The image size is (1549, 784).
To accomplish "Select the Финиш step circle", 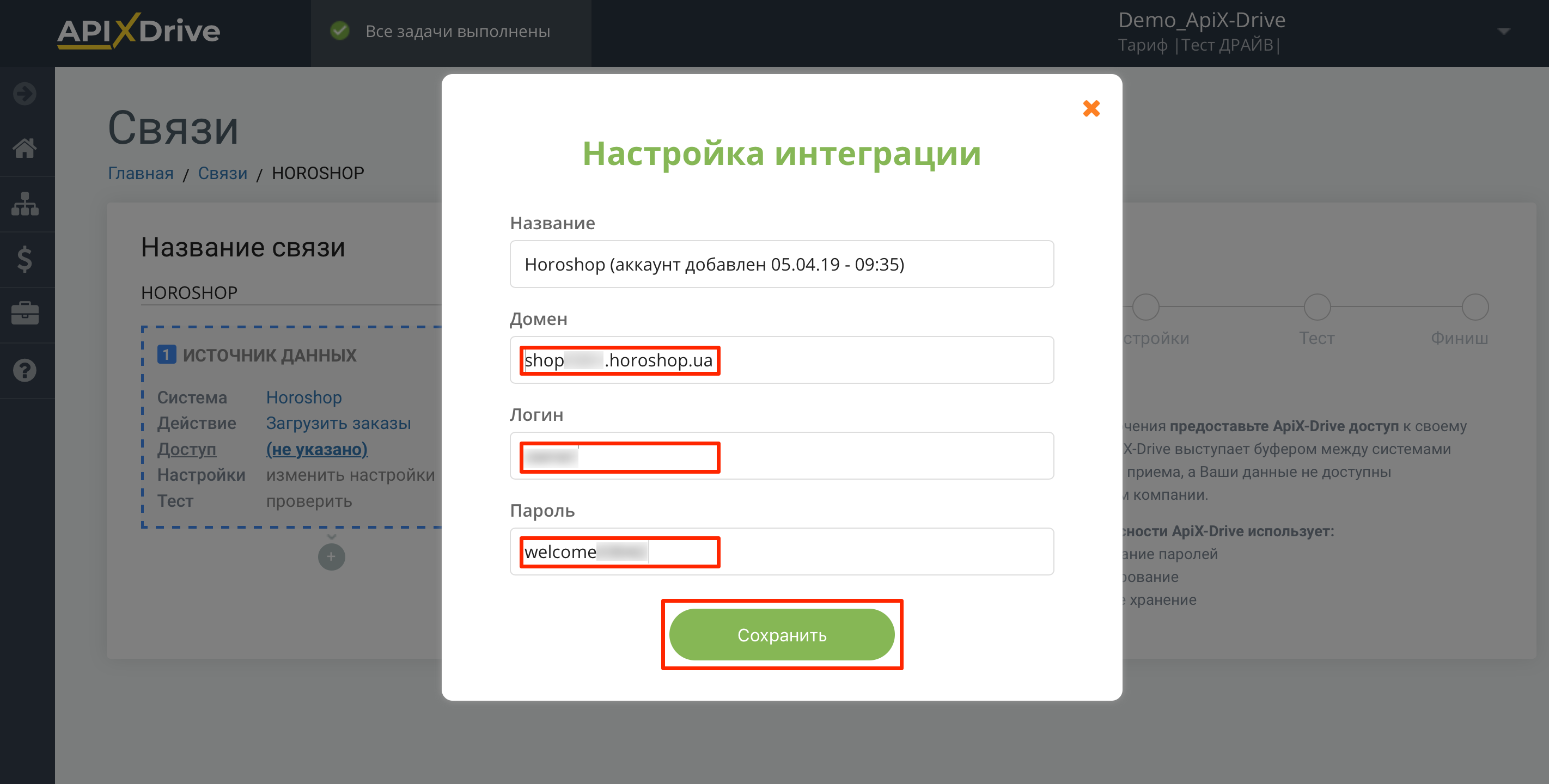I will tap(1475, 307).
